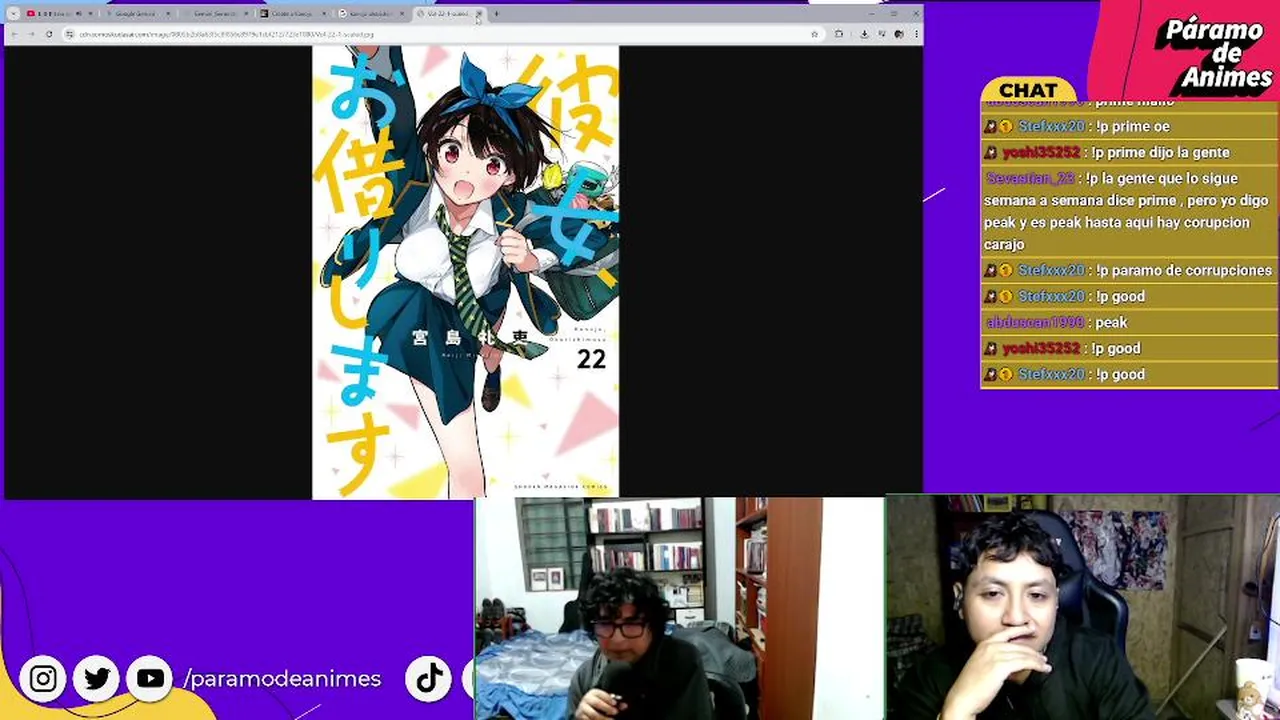The image size is (1280, 720).
Task: Click the /paramodeanimes handle text
Action: tap(282, 679)
